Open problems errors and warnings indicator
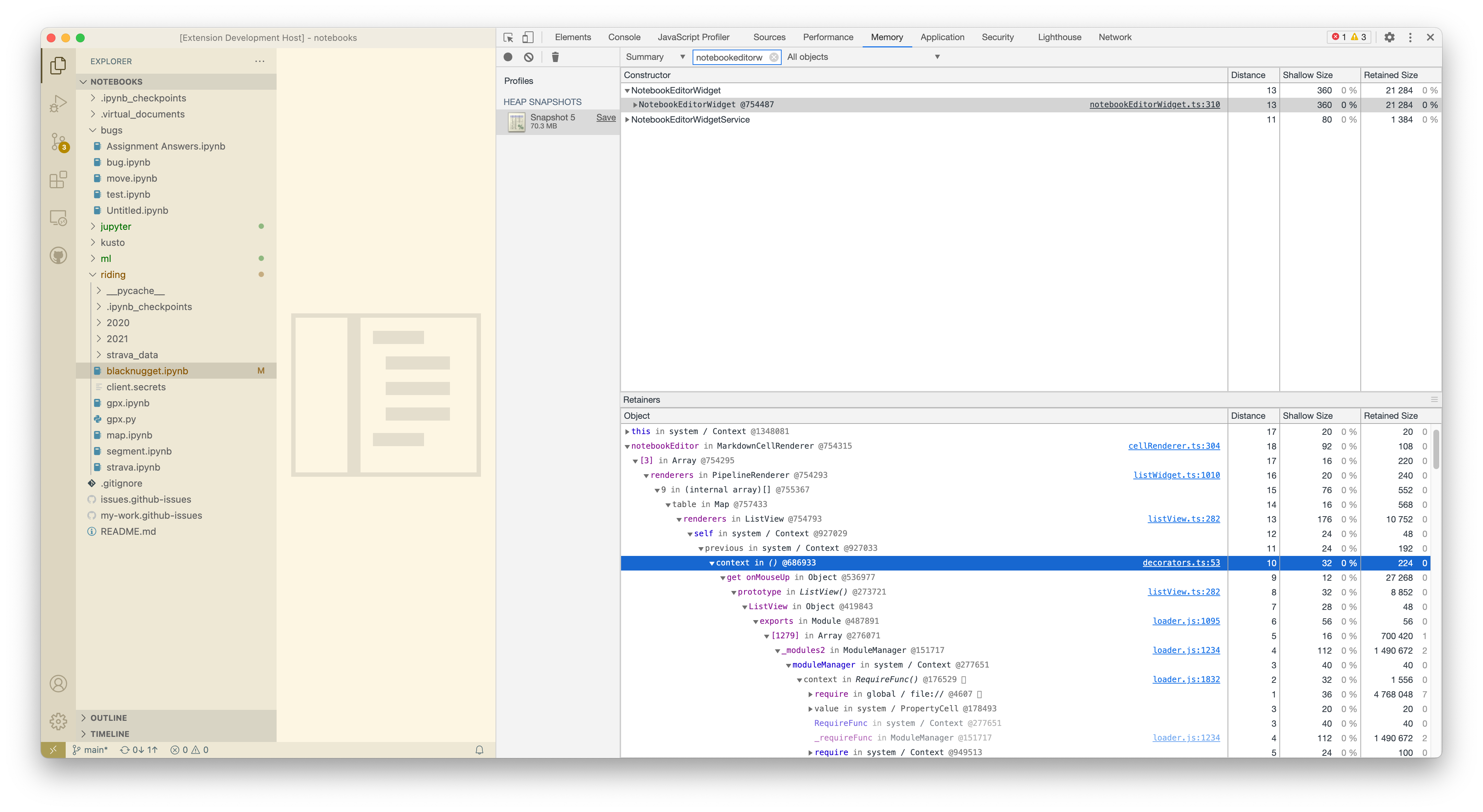Screen dimensions: 1483x812 tap(189, 749)
